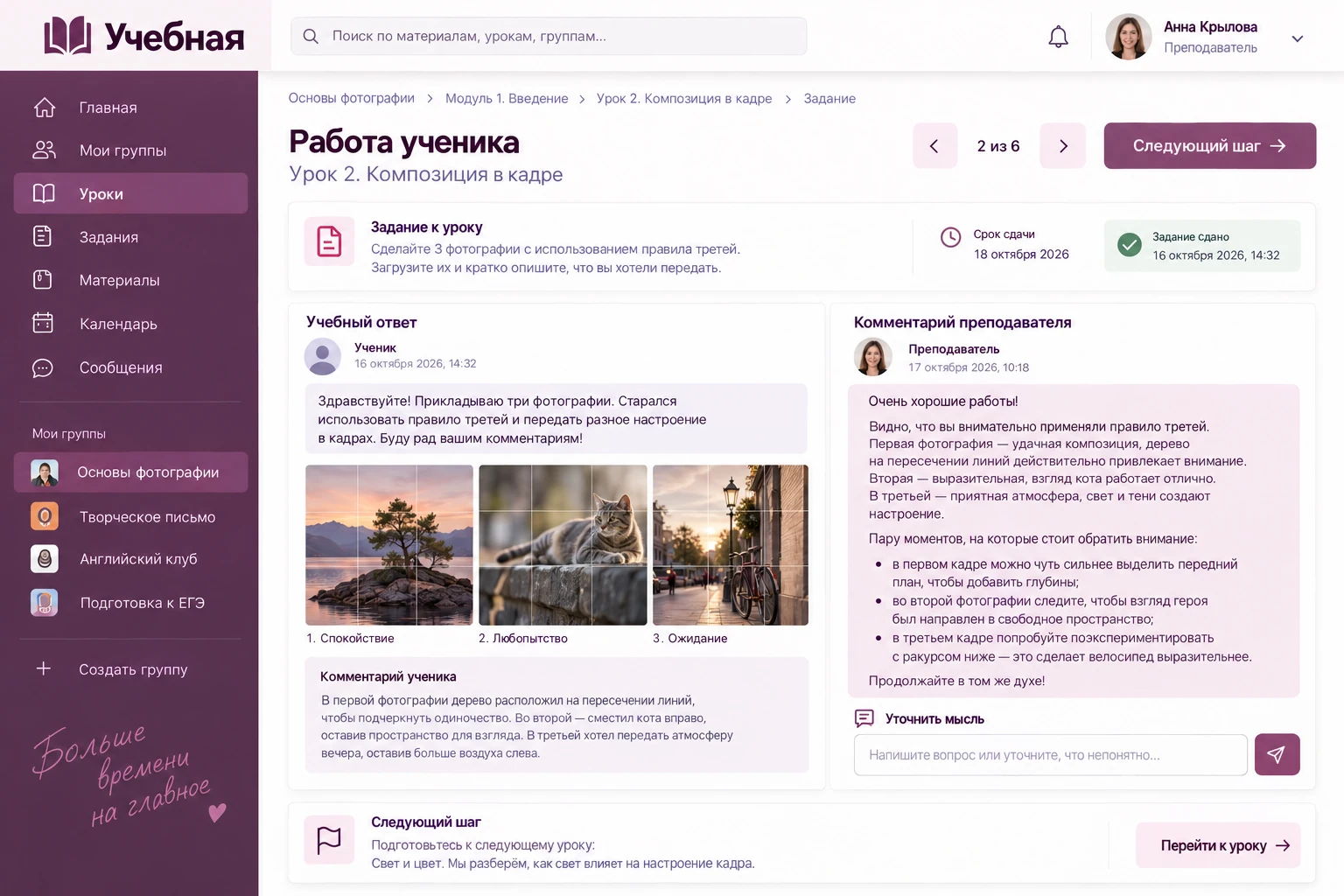Click the Задание к уроку document icon

point(329,241)
